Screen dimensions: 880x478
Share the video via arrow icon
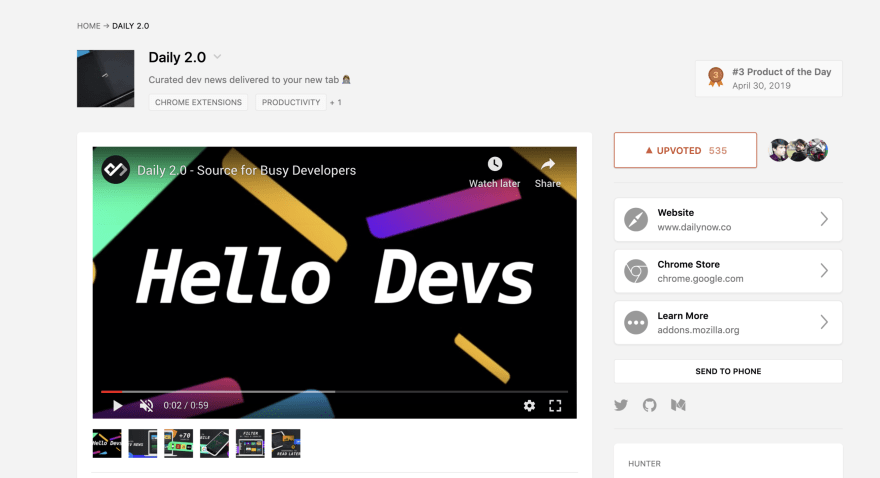point(548,164)
